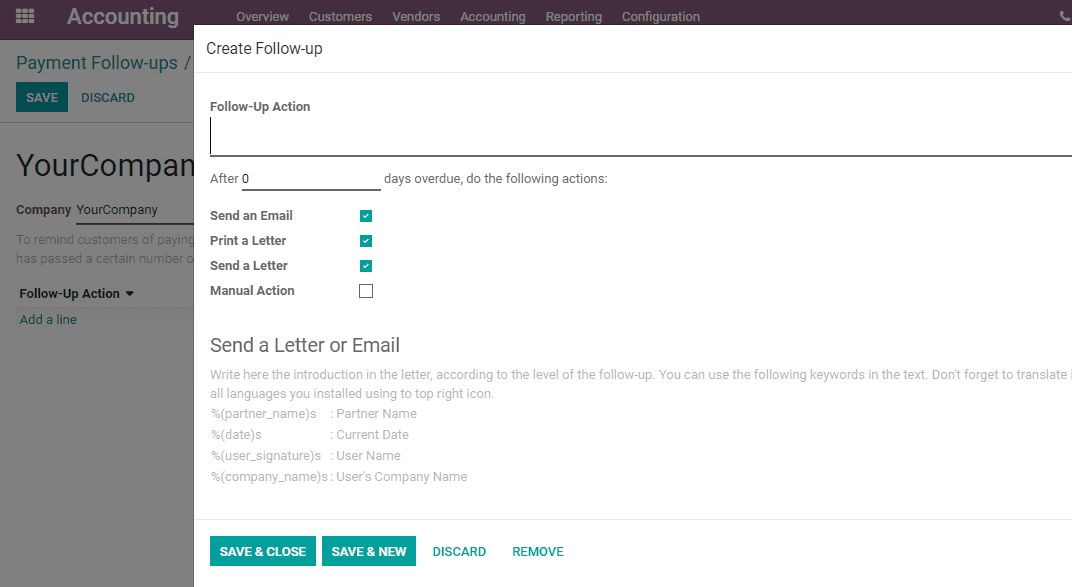Uncheck the Print a Letter checkbox
This screenshot has width=1072, height=587.
pos(366,241)
